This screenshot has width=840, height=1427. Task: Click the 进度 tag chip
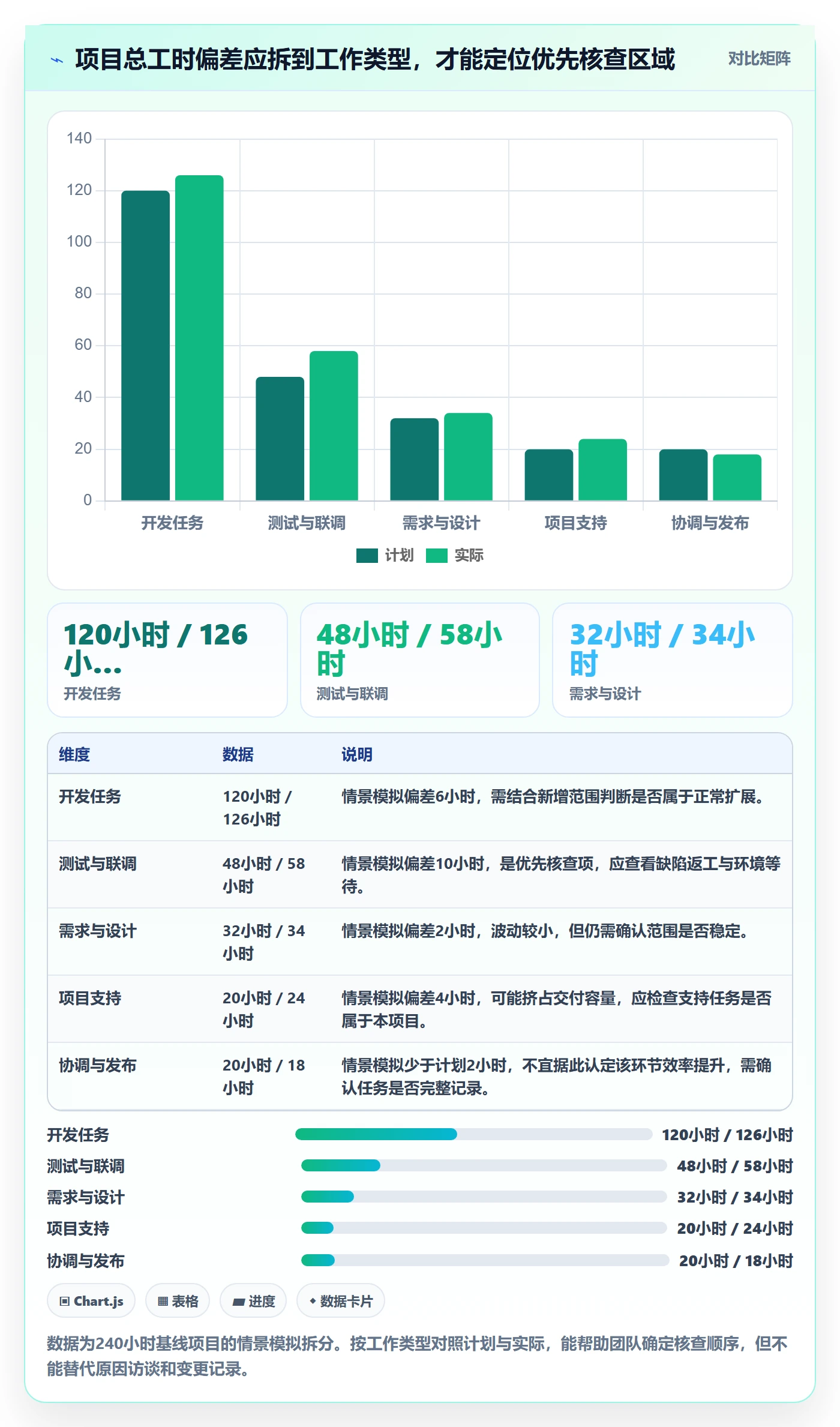pos(253,1301)
